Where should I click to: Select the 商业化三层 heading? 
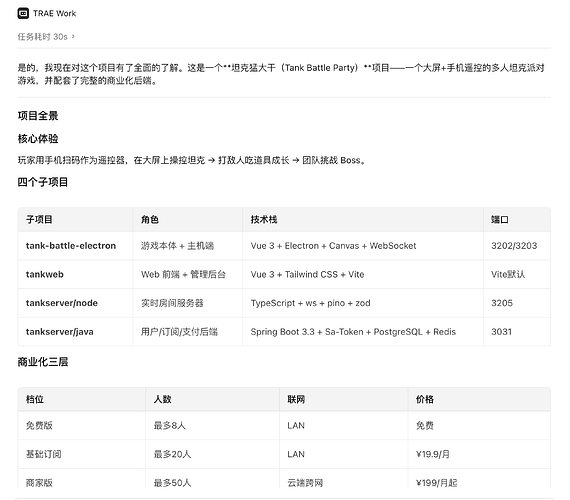(x=43, y=362)
